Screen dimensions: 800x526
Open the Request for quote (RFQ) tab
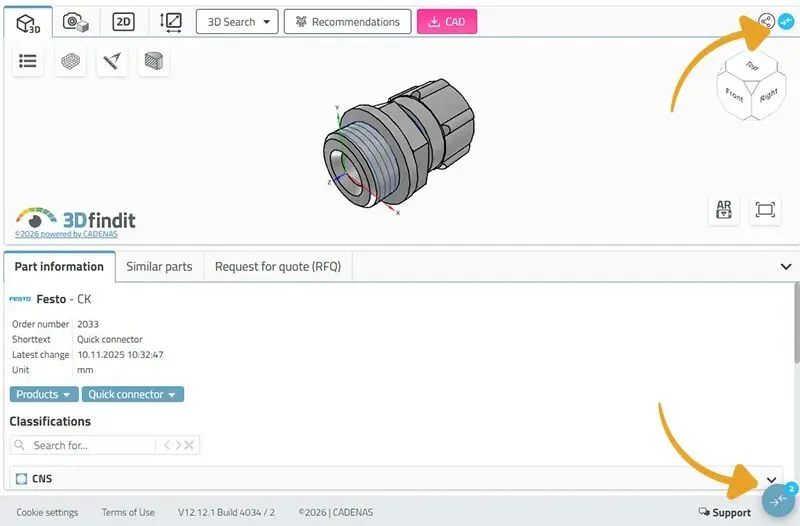pos(278,267)
